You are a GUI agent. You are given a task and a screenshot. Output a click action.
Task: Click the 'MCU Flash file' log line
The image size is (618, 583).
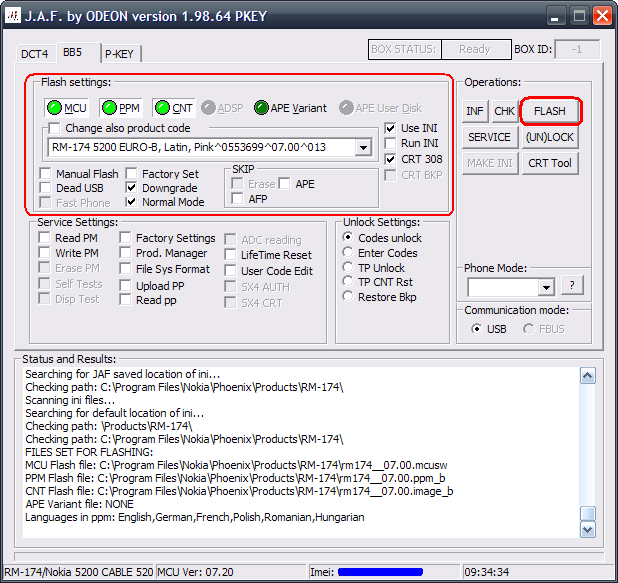(x=236, y=465)
